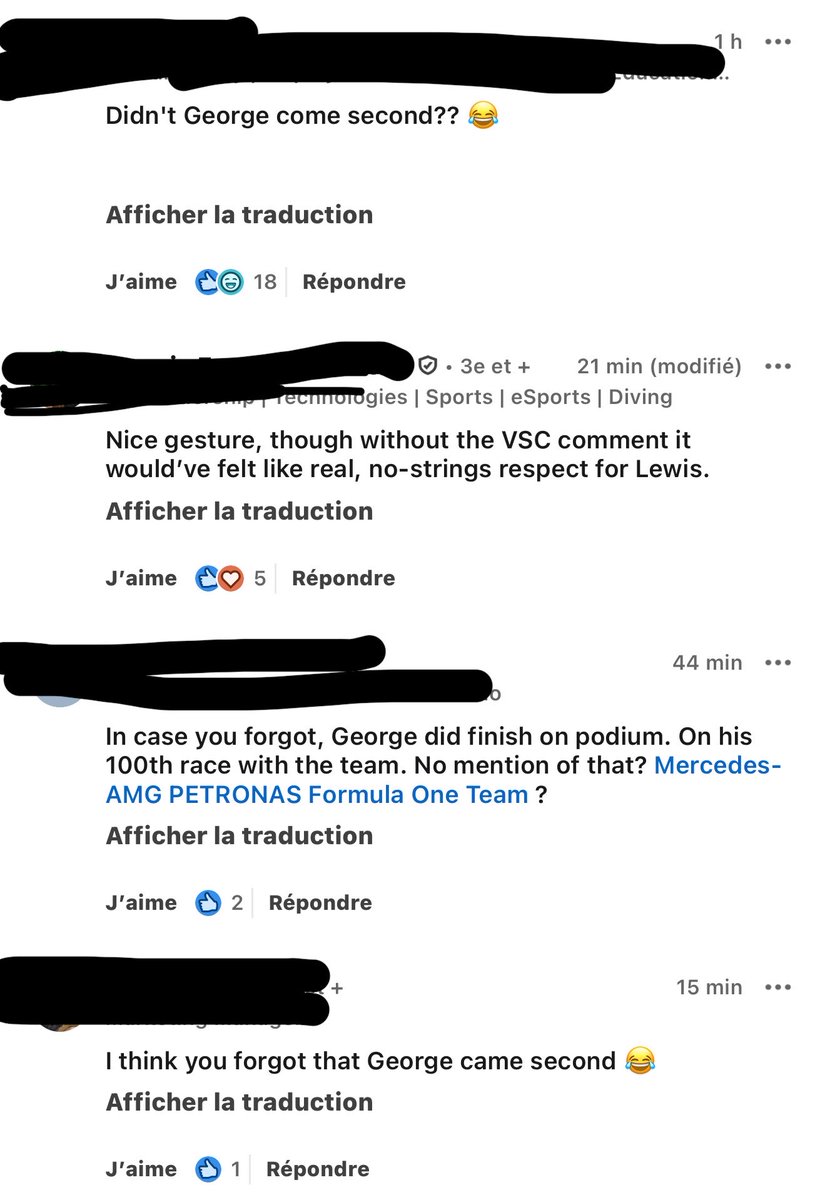Open the three-dots menu on the 1 h comment

click(777, 42)
